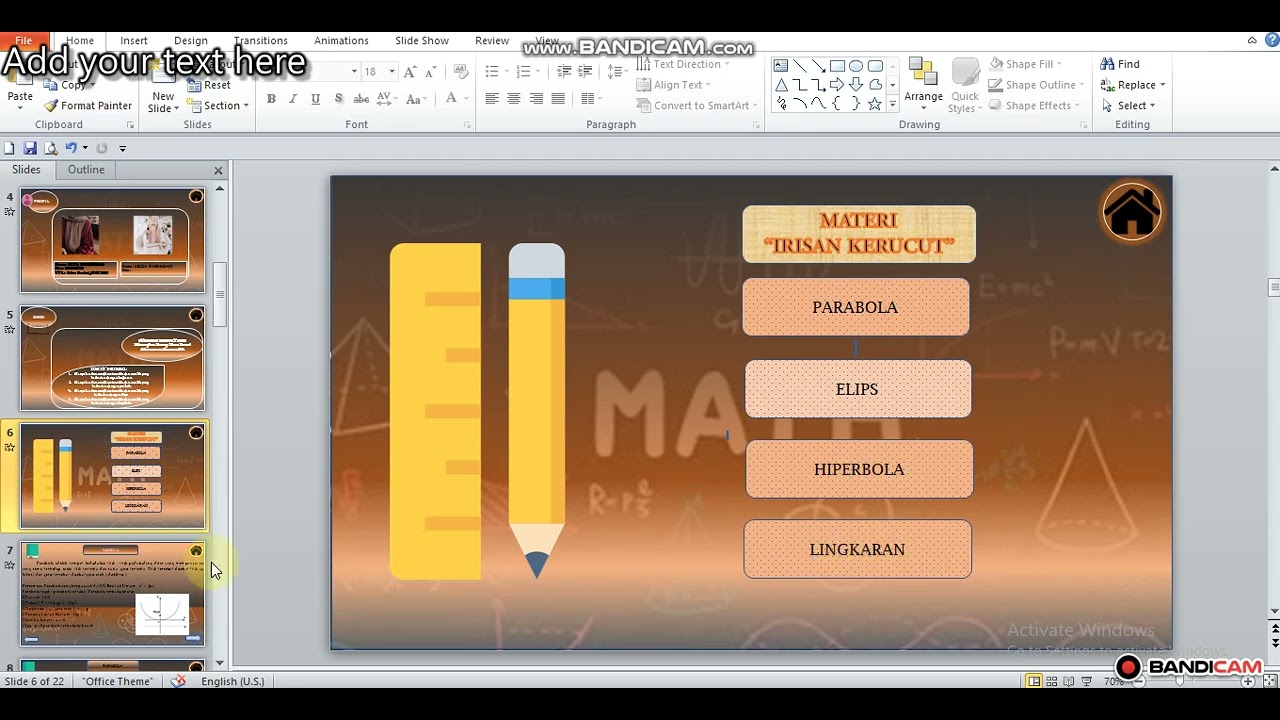Open the Paste dropdown arrow
This screenshot has width=1280, height=720.
pos(20,108)
